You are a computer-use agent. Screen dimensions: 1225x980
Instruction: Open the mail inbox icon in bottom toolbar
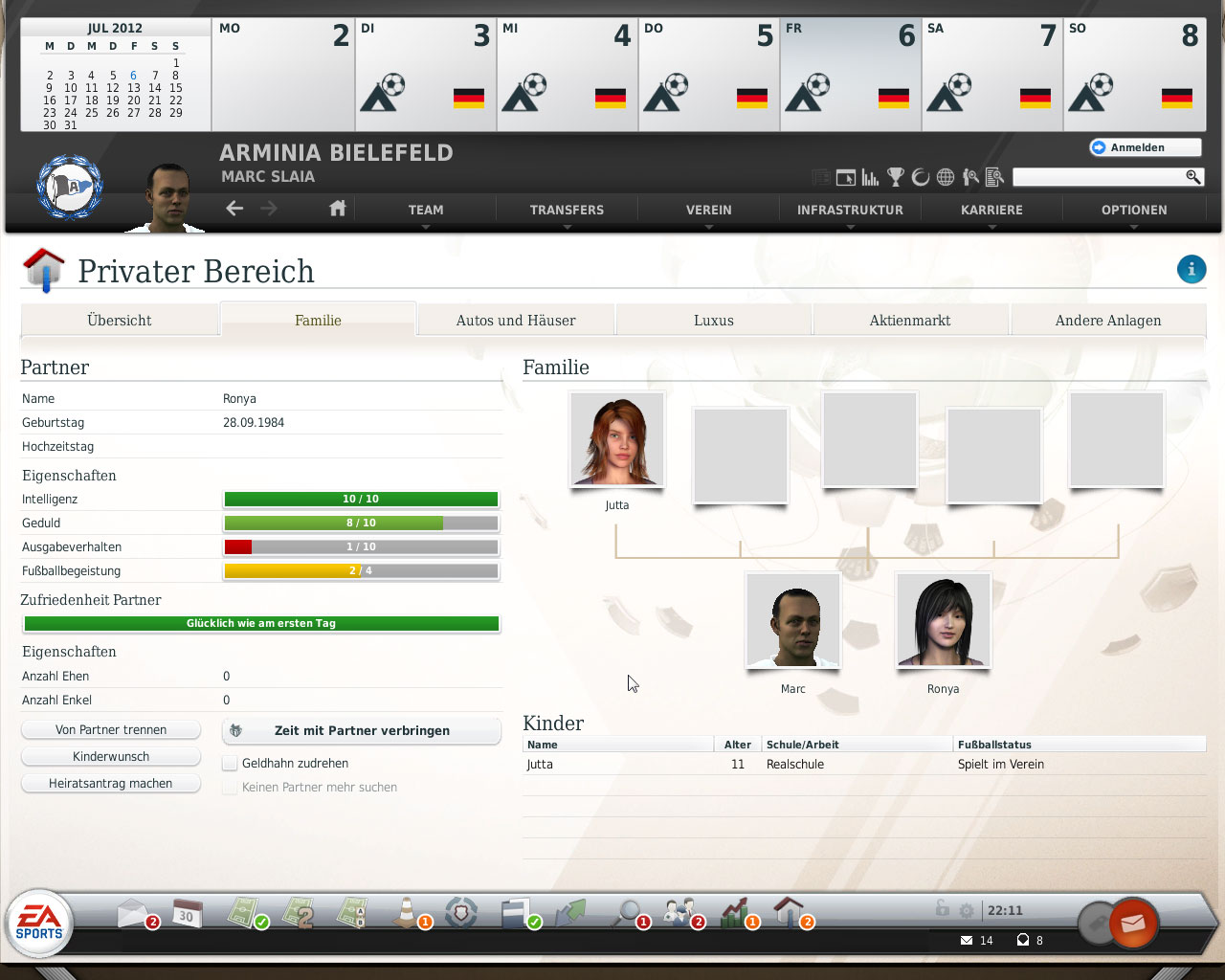point(135,914)
